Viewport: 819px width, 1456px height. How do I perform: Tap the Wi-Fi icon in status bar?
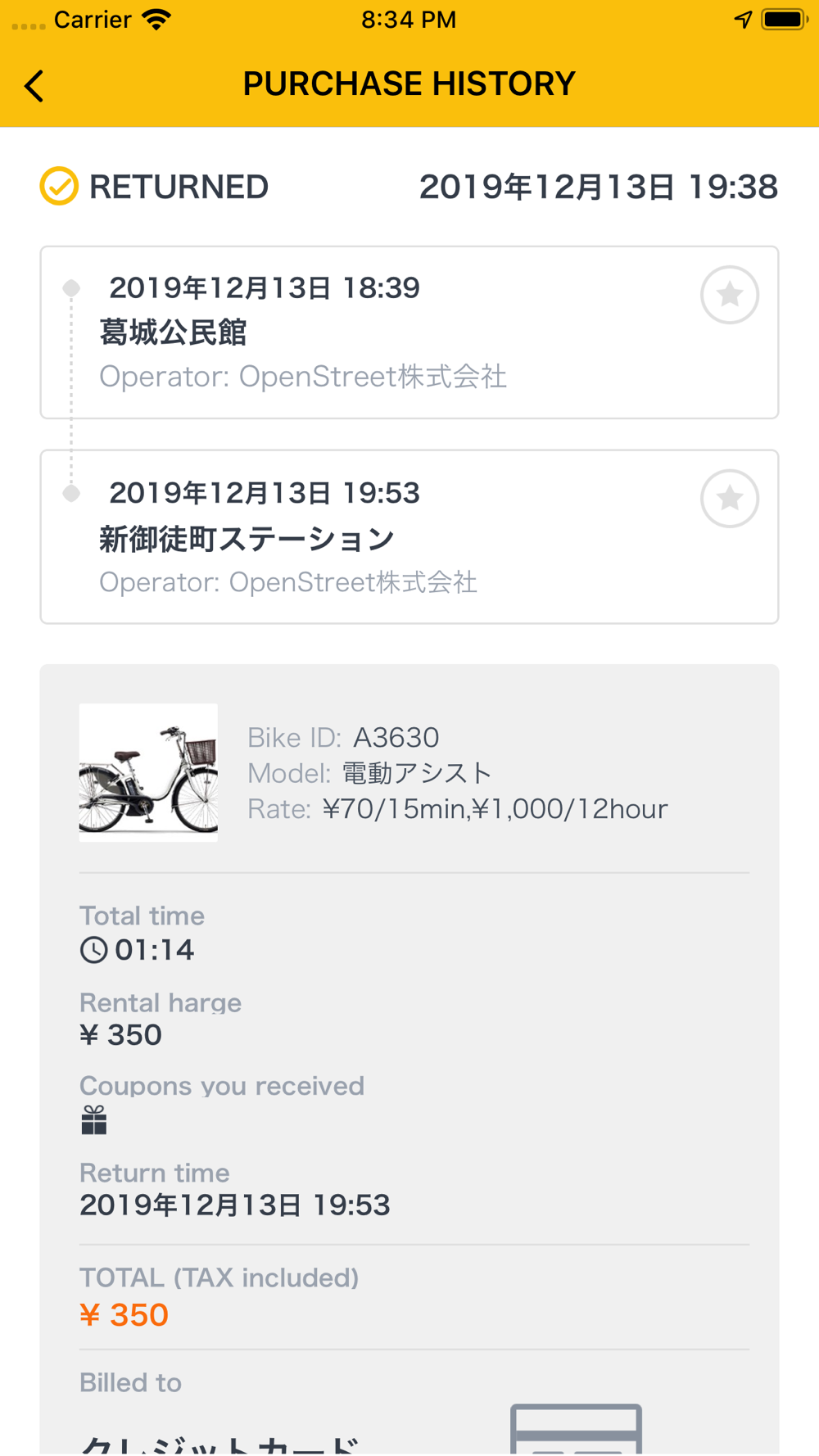pyautogui.click(x=156, y=19)
